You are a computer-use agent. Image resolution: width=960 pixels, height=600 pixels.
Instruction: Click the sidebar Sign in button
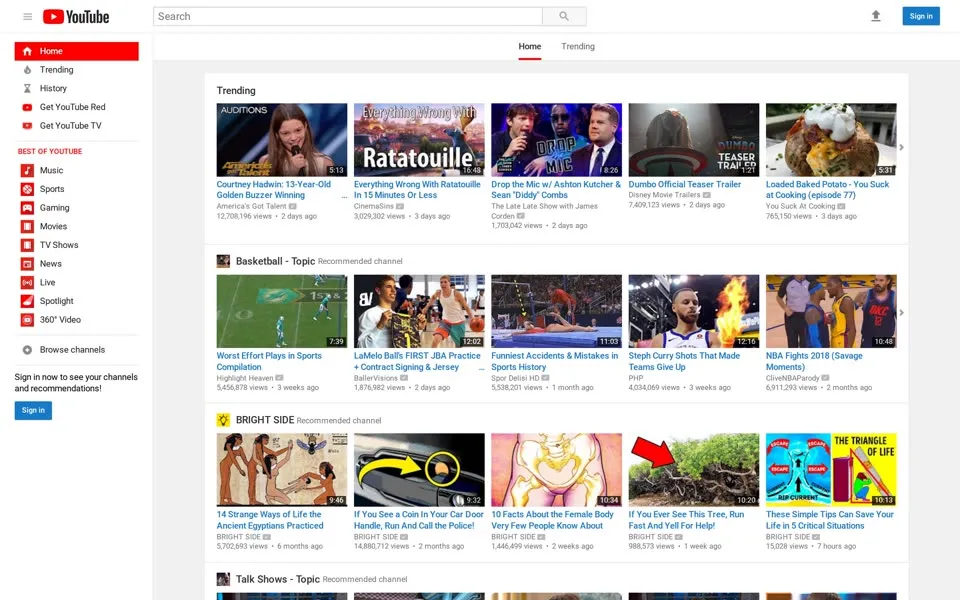click(33, 410)
